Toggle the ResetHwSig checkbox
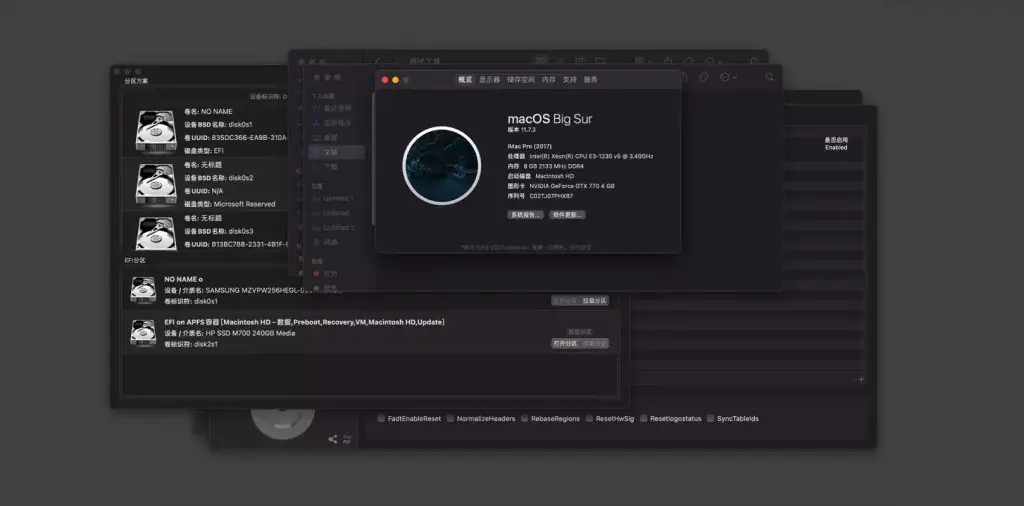 coord(589,419)
